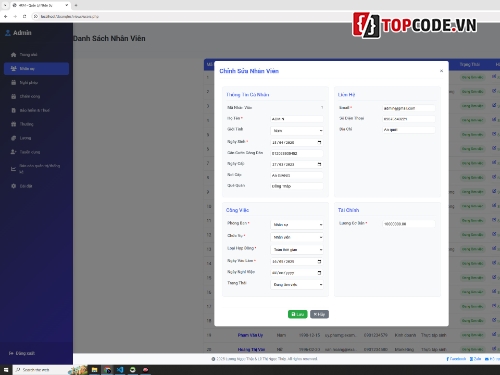Expand the Phòng Ban dropdown
The height and width of the screenshot is (375, 500).
click(x=297, y=225)
